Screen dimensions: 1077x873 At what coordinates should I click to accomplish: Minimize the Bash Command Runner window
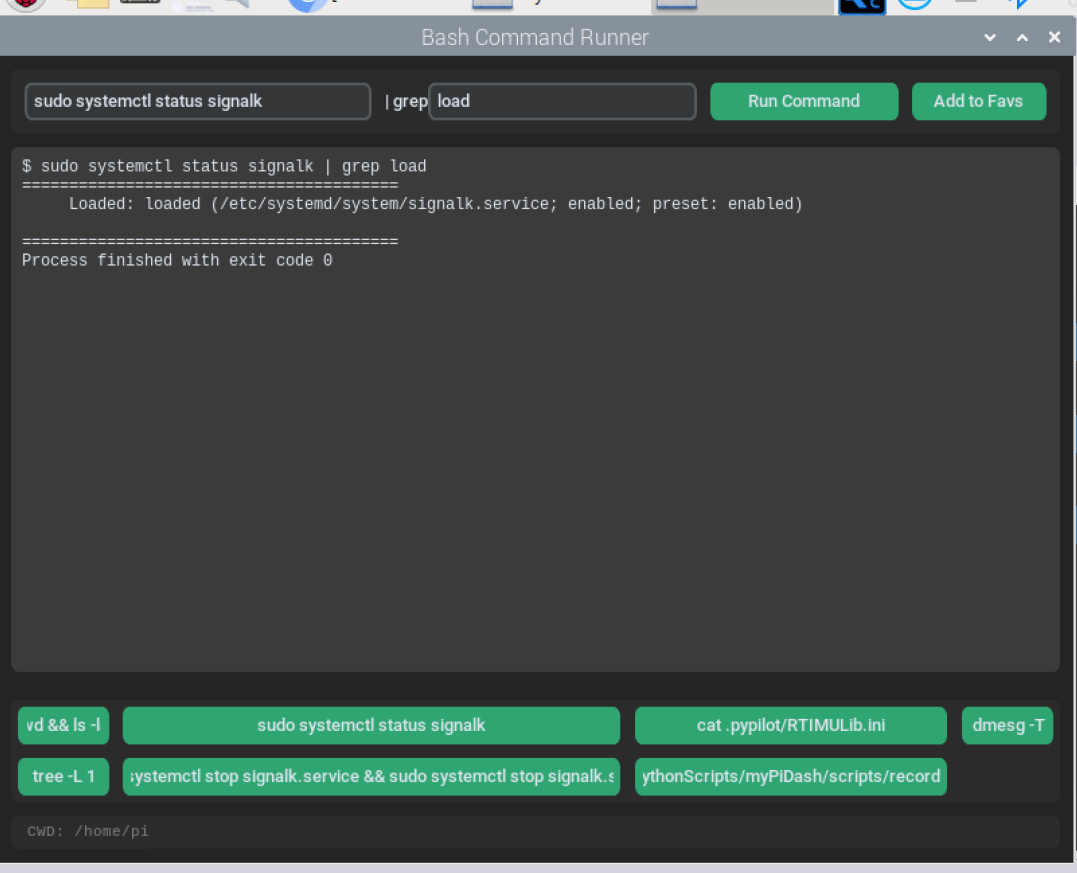990,37
